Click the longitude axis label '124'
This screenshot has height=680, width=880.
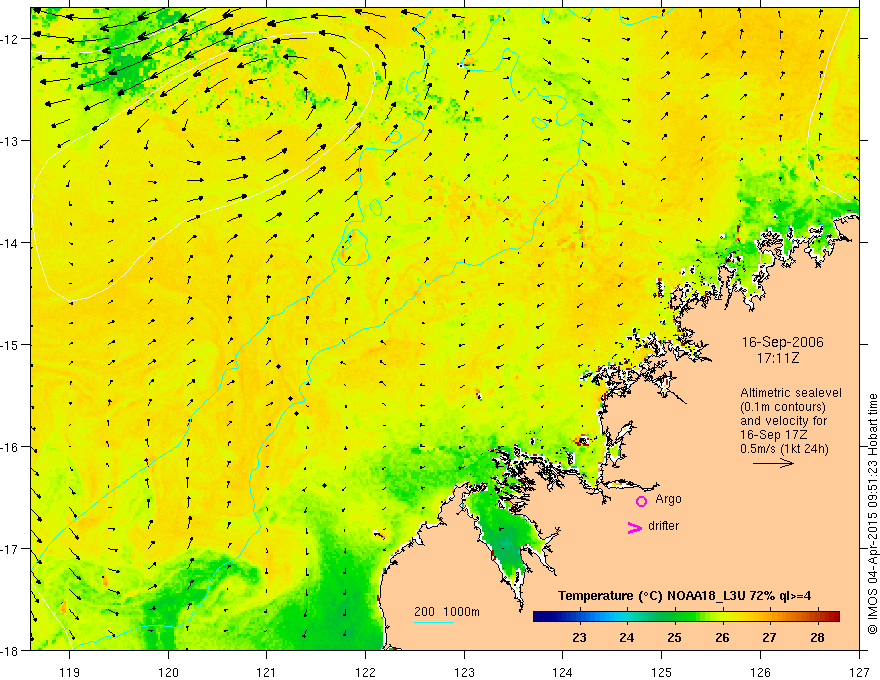pos(563,672)
